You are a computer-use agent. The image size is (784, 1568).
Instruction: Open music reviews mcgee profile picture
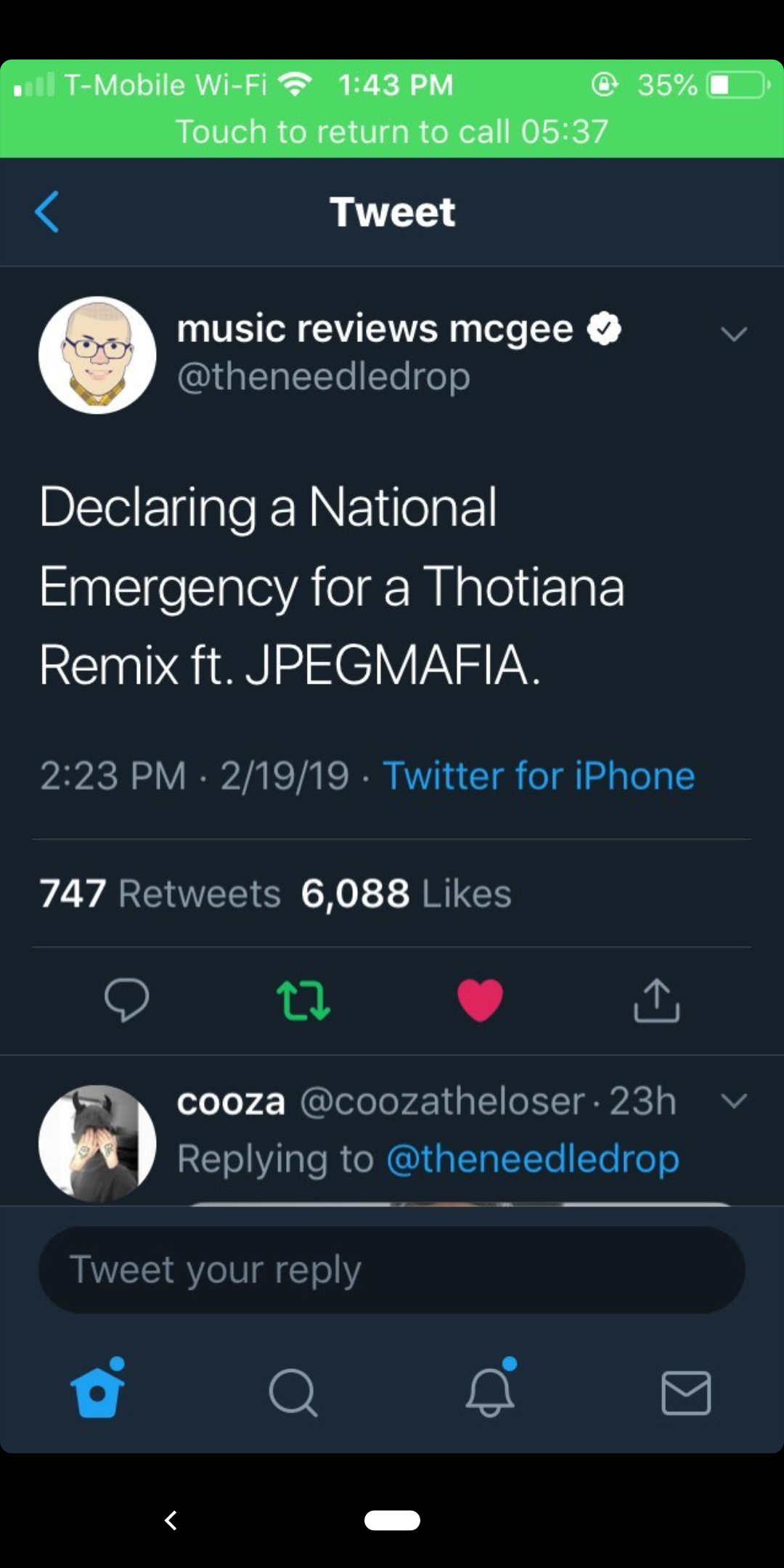coord(97,355)
